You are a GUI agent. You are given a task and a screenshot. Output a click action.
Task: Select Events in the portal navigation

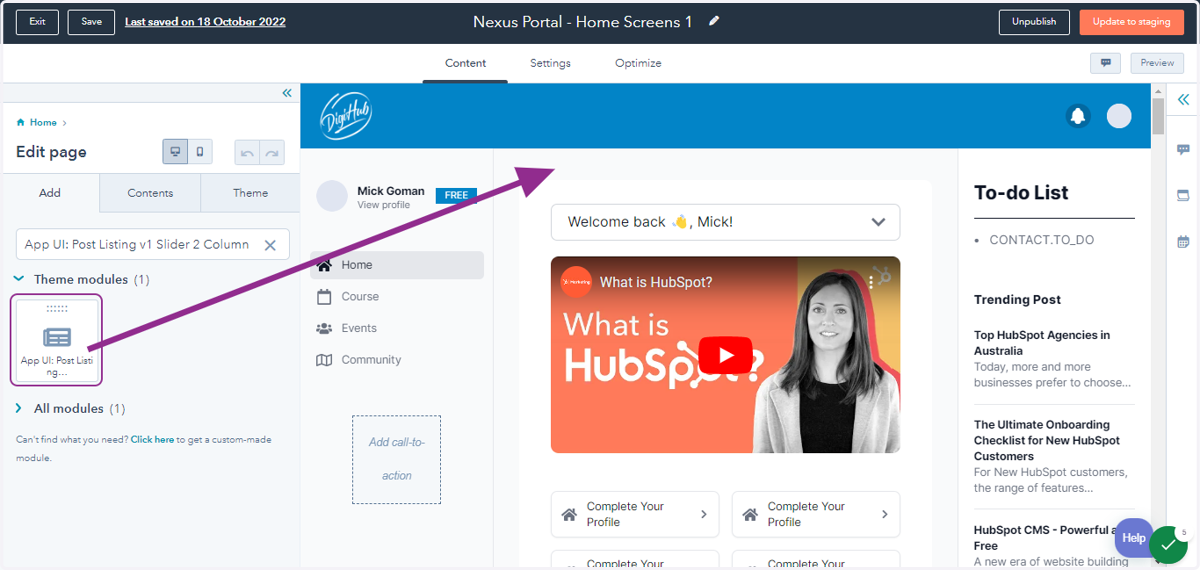point(359,328)
